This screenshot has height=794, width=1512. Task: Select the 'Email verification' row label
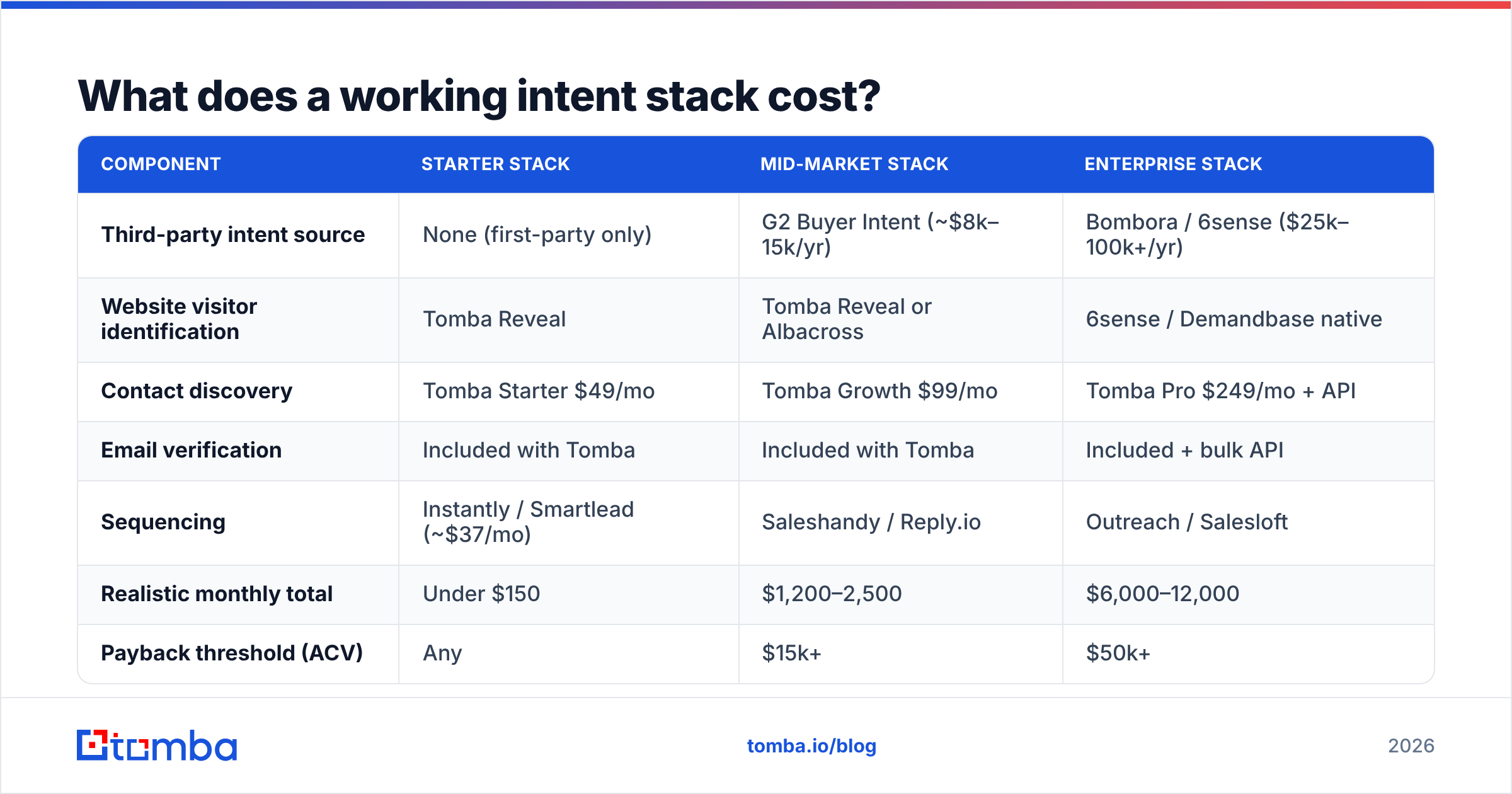pyautogui.click(x=191, y=450)
